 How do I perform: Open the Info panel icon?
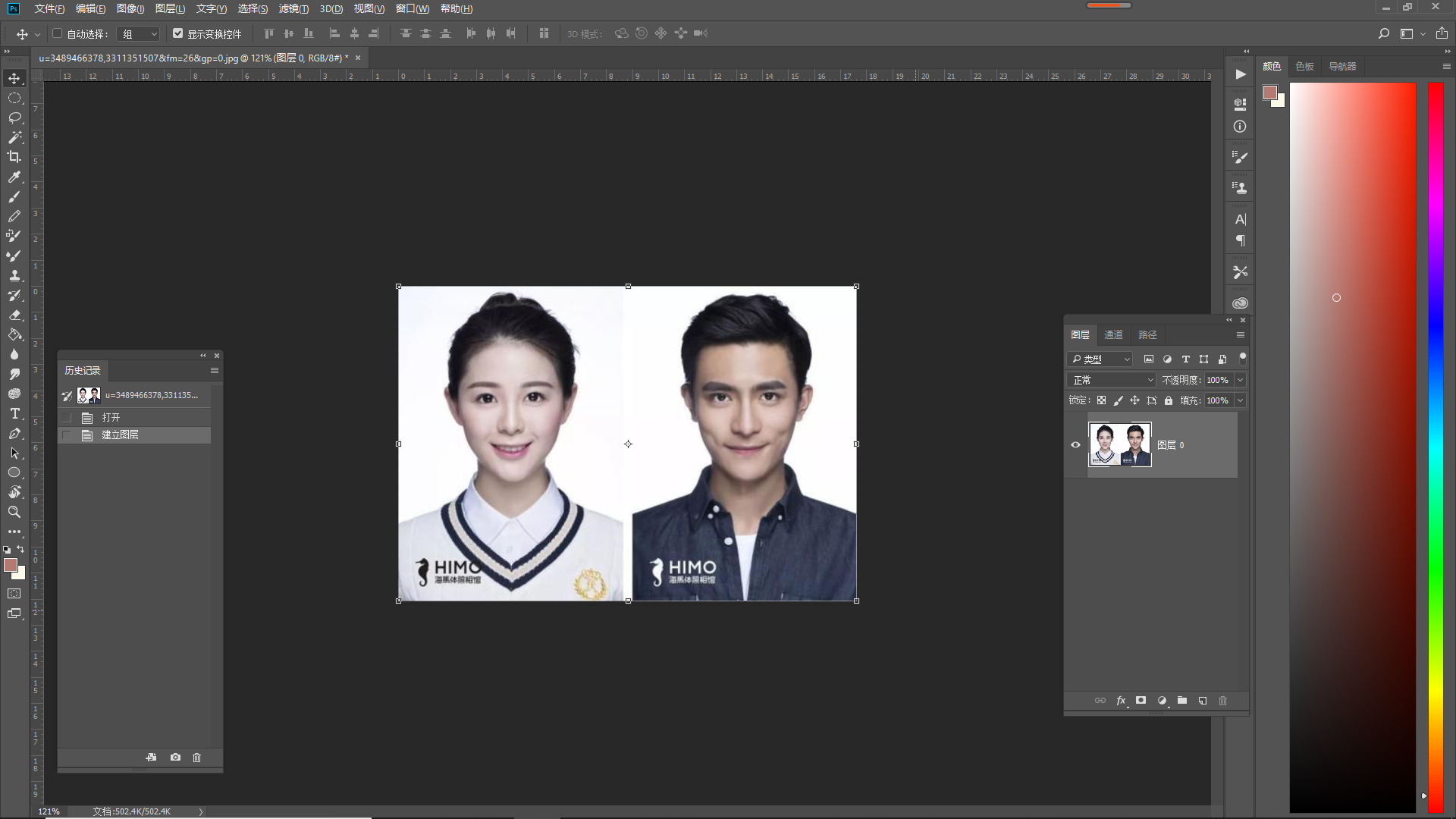(x=1240, y=127)
